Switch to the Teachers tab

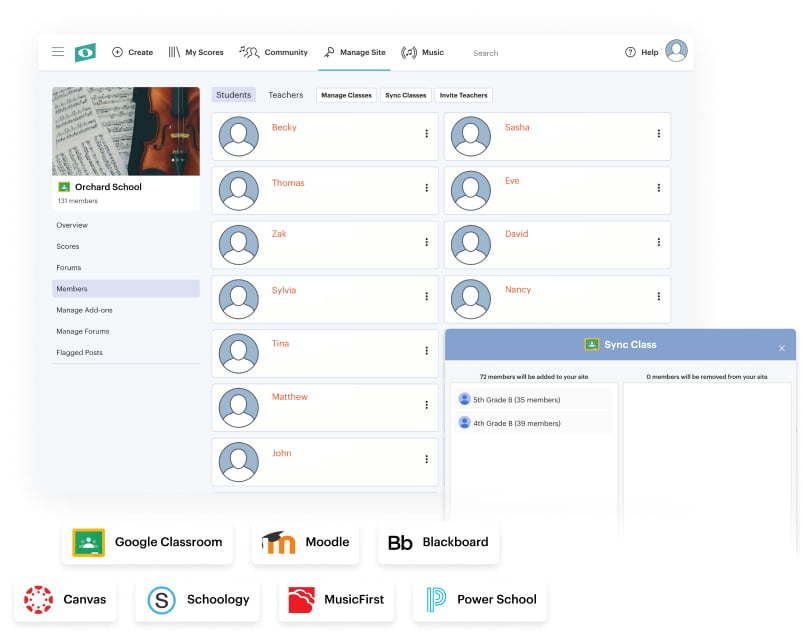285,95
